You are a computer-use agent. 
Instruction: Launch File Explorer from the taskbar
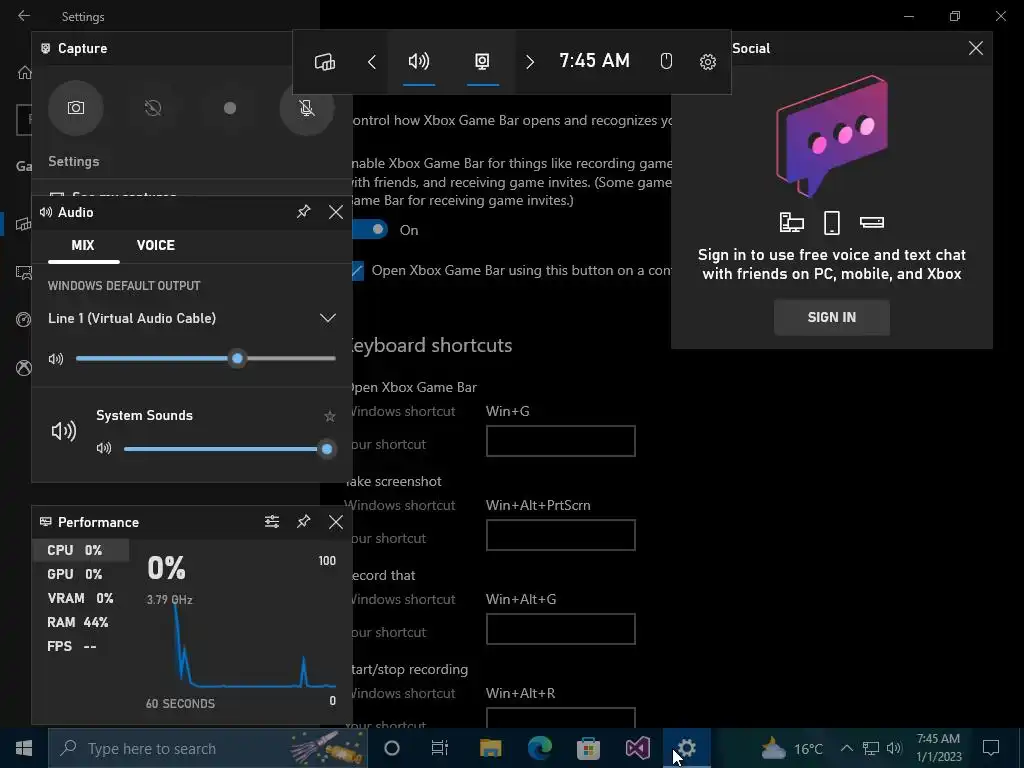click(x=490, y=748)
